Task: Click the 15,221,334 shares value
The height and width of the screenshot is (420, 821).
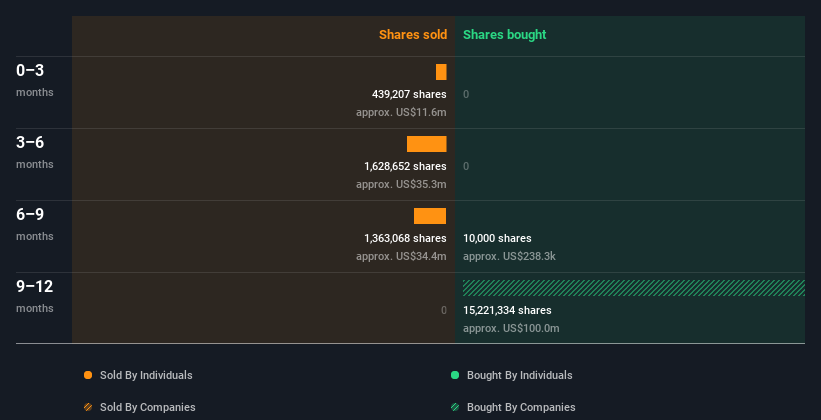Action: [507, 310]
